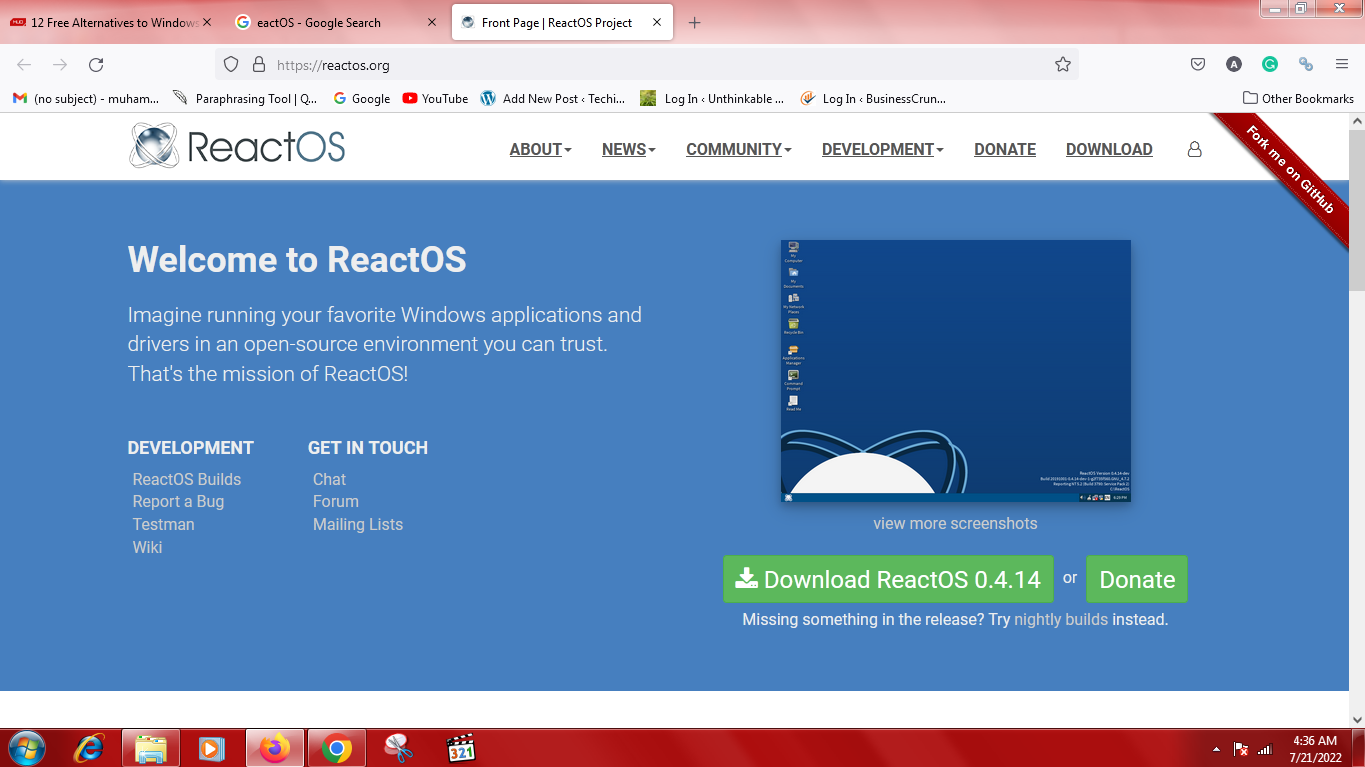Expand the COMMUNITY dropdown menu

pos(738,149)
